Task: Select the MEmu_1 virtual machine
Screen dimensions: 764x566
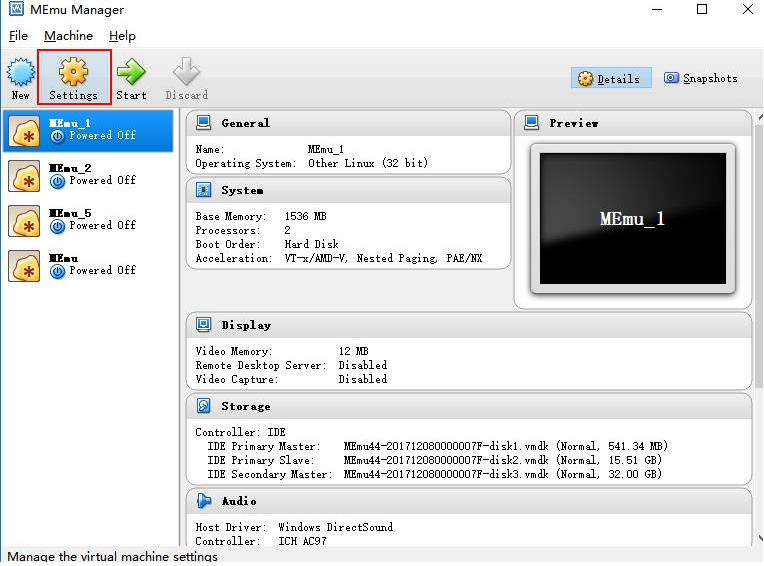Action: (x=88, y=130)
